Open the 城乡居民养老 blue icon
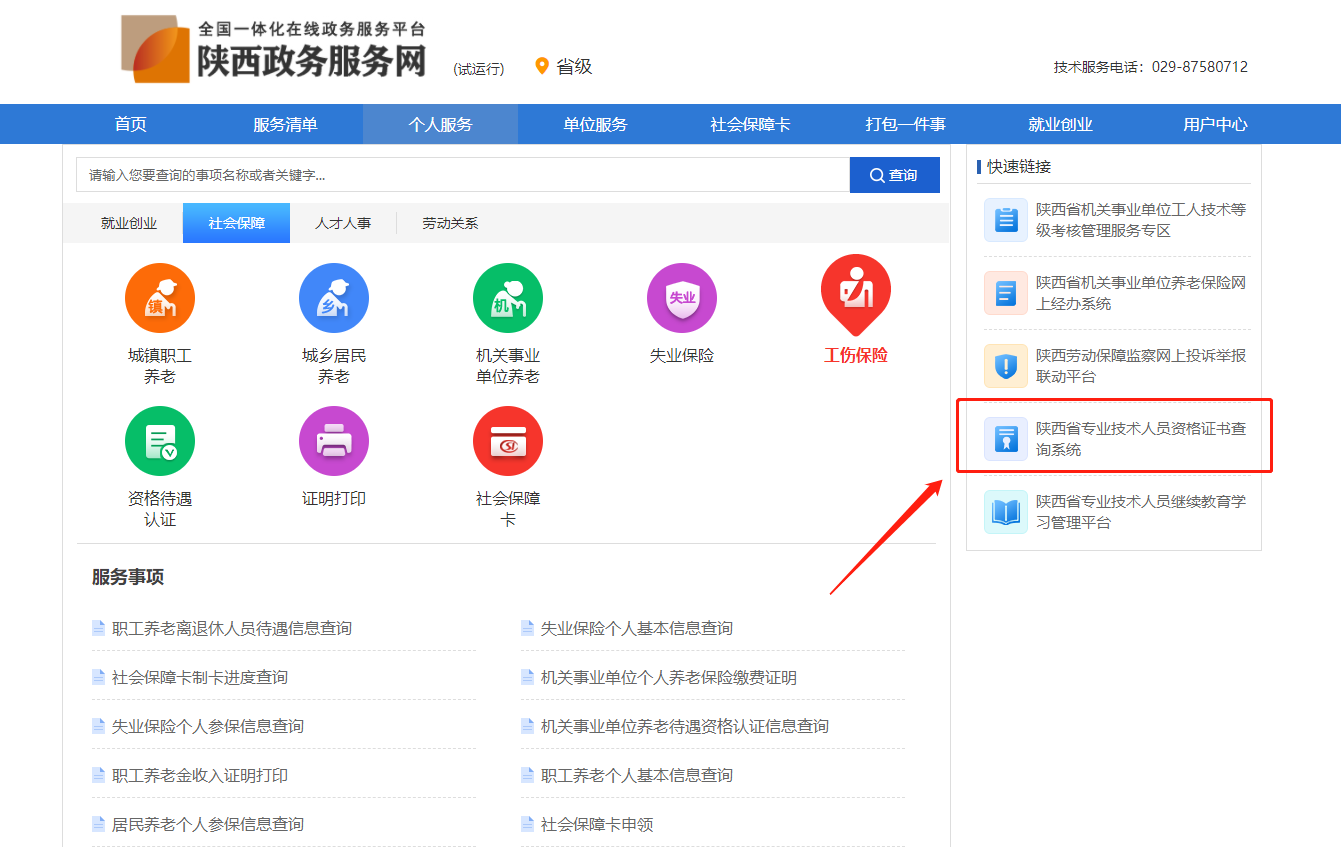The height and width of the screenshot is (847, 1341). (334, 298)
